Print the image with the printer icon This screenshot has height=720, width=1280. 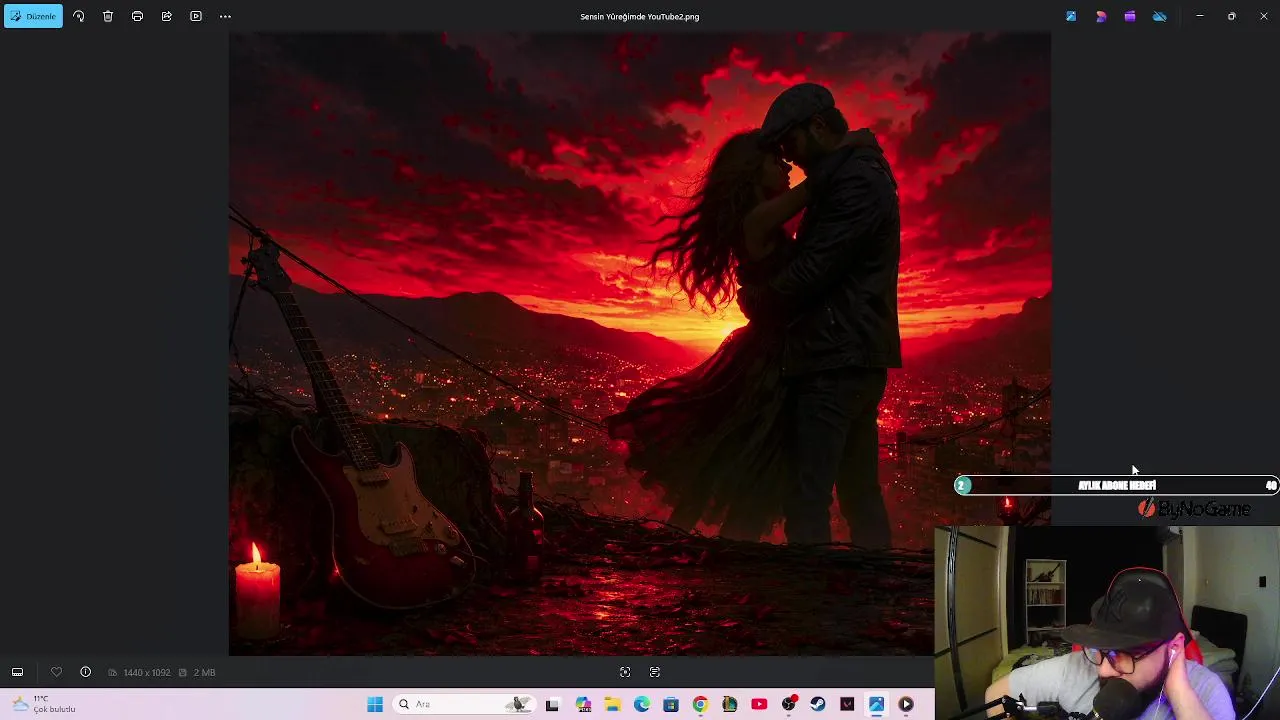coord(137,16)
